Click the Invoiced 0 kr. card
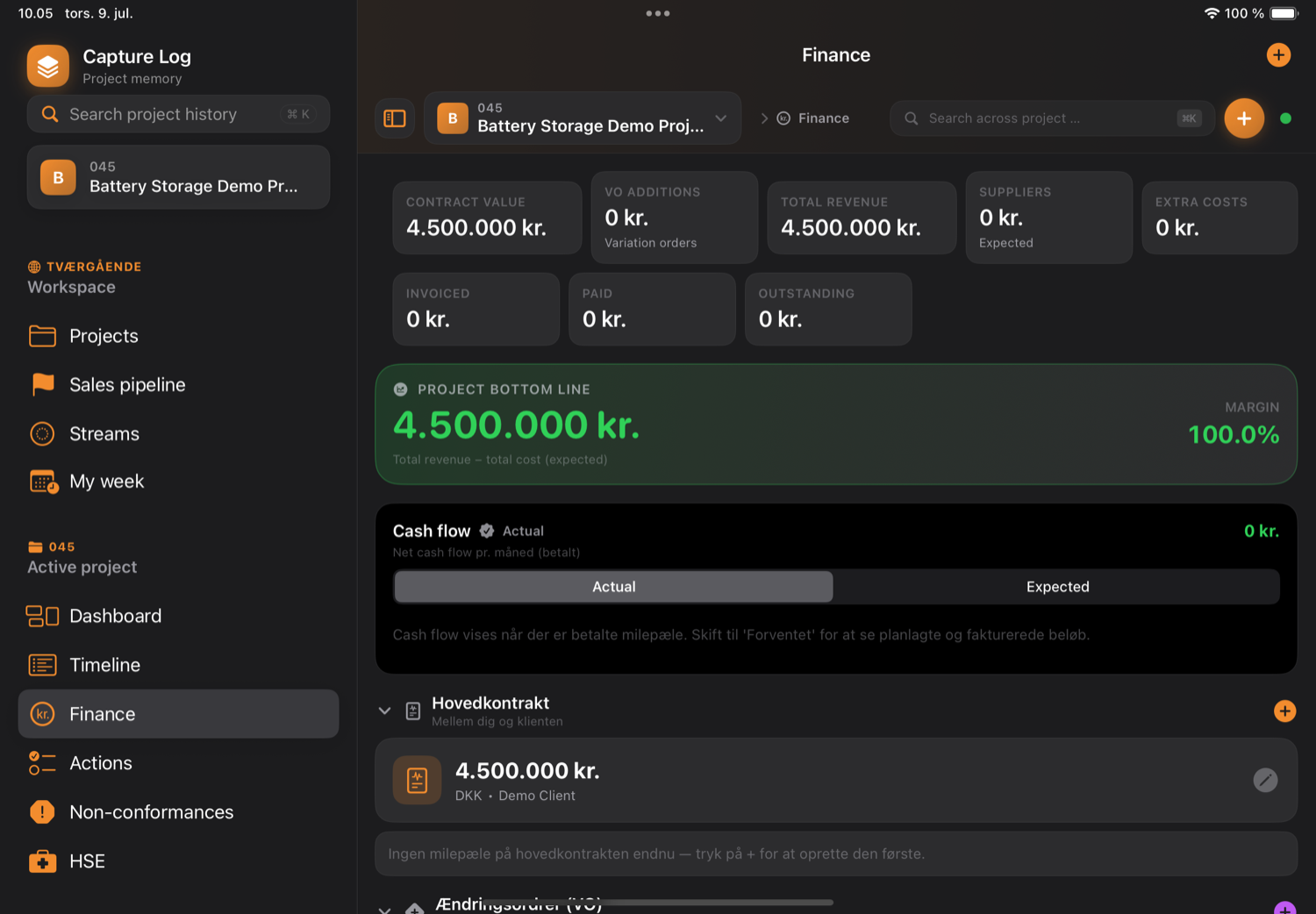 pos(476,309)
